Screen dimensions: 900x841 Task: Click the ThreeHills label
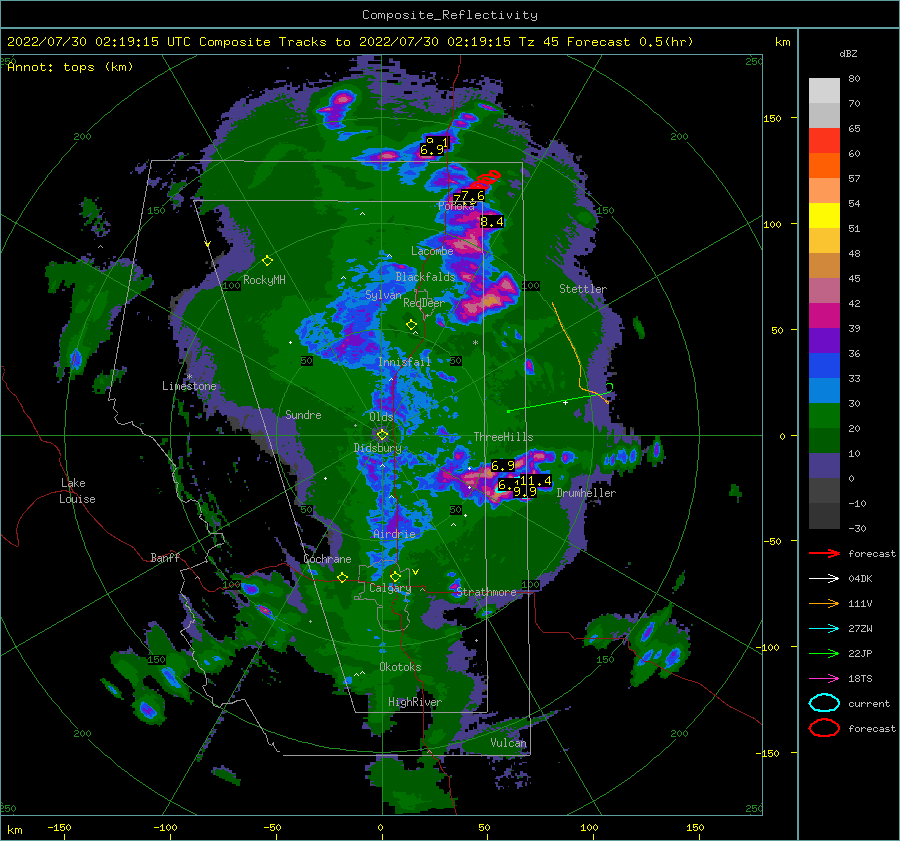coord(503,437)
